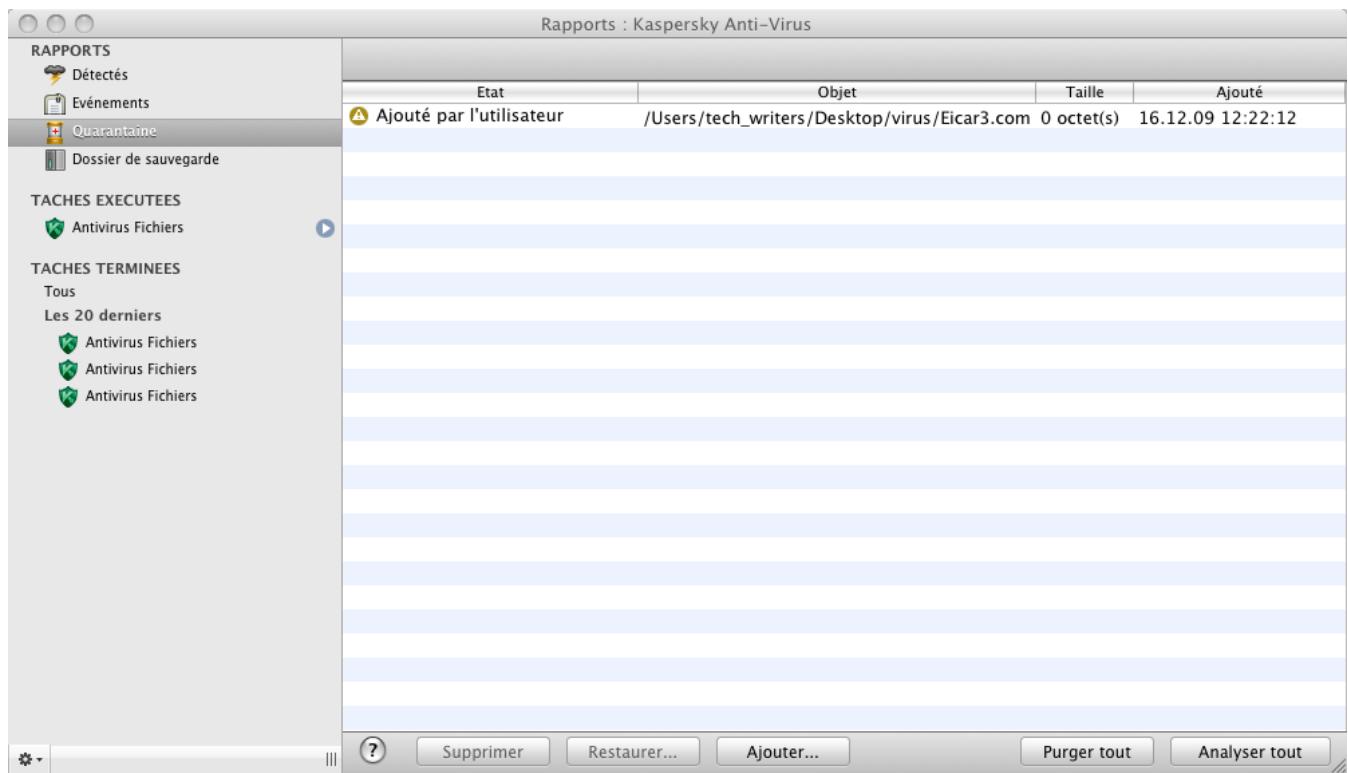The width and height of the screenshot is (1348, 773).
Task: Click the "0 octet(s)" size cell
Action: (x=1079, y=118)
